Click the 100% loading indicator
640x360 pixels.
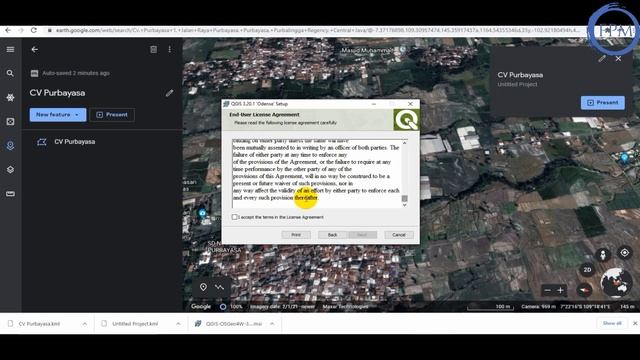[x=231, y=307]
